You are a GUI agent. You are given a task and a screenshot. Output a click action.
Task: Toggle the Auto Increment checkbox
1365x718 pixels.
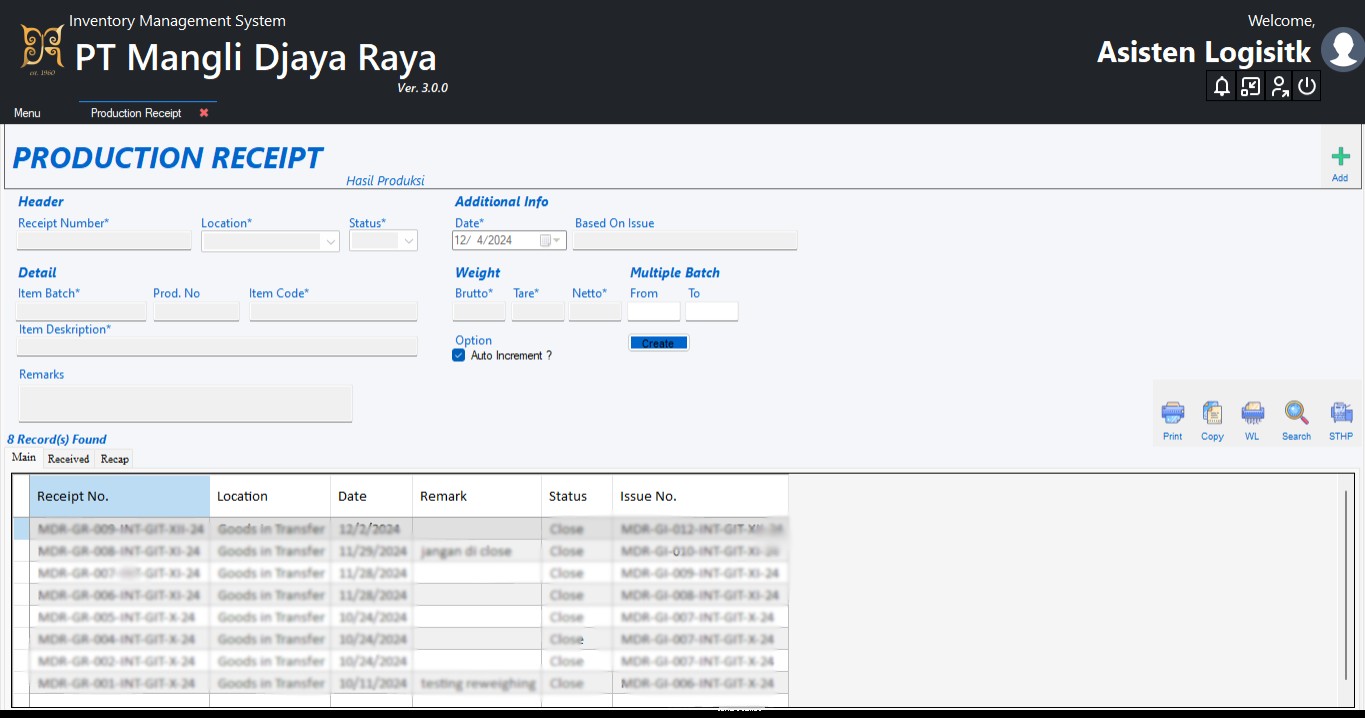point(459,355)
